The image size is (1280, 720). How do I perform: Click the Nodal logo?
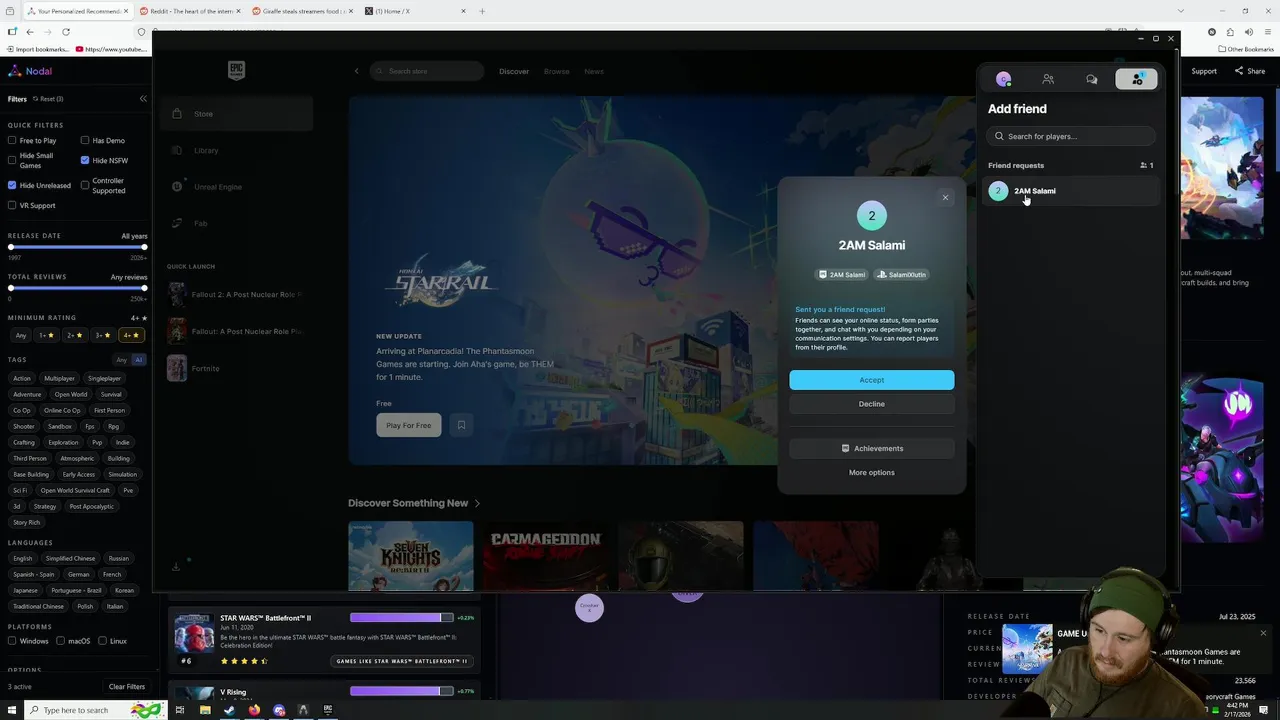[x=30, y=71]
